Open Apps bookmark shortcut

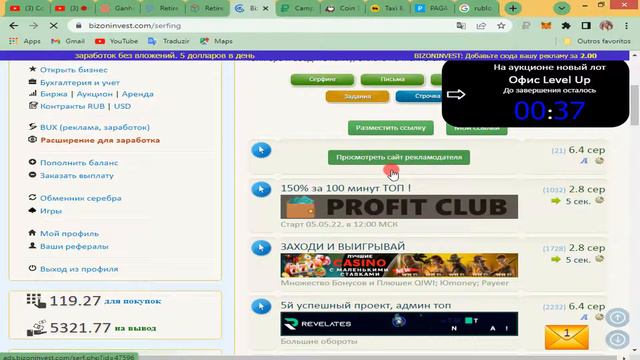(x=25, y=41)
